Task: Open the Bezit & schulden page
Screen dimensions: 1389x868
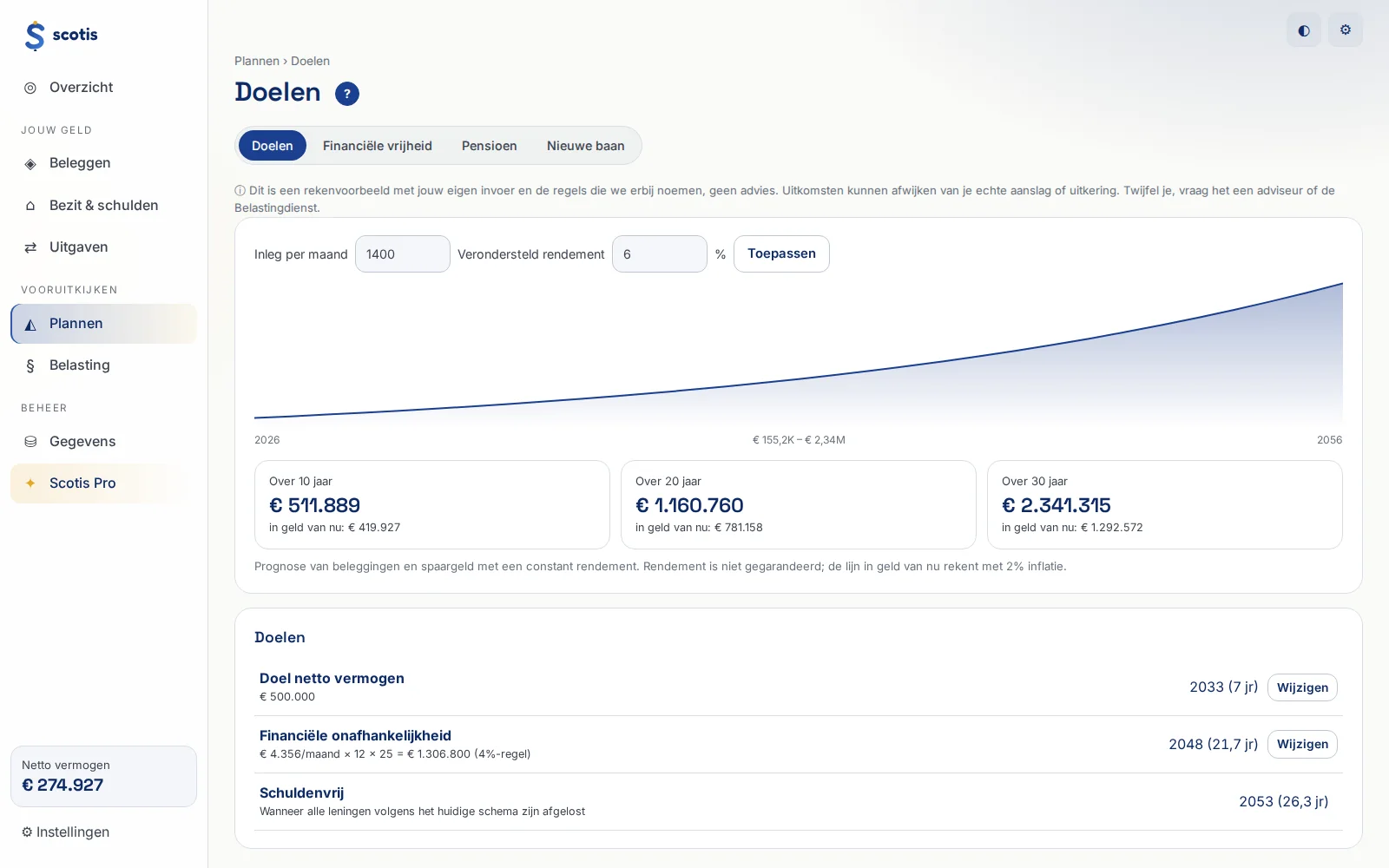Action: 103,206
